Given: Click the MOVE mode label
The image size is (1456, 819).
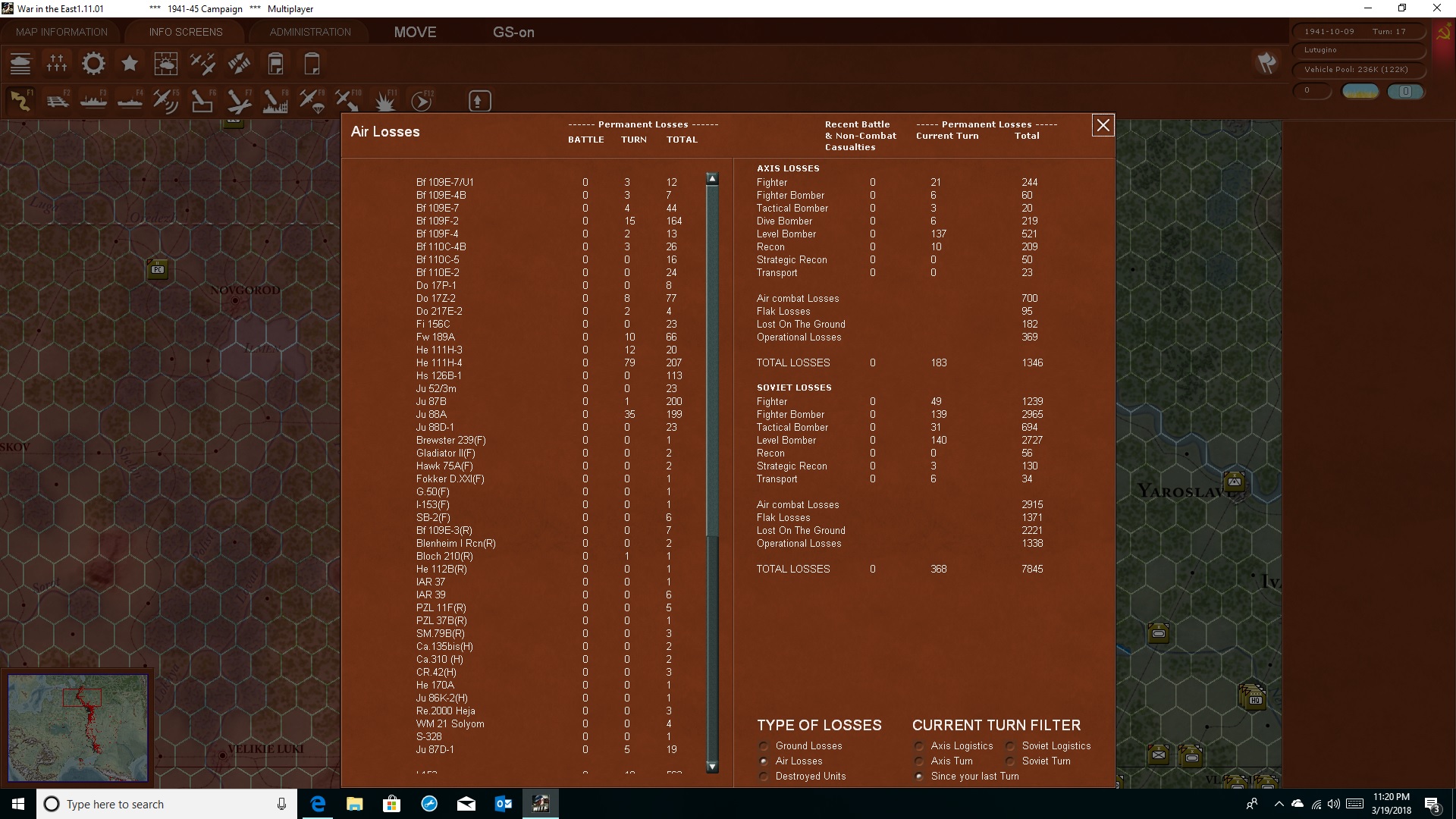Looking at the screenshot, I should pos(415,32).
